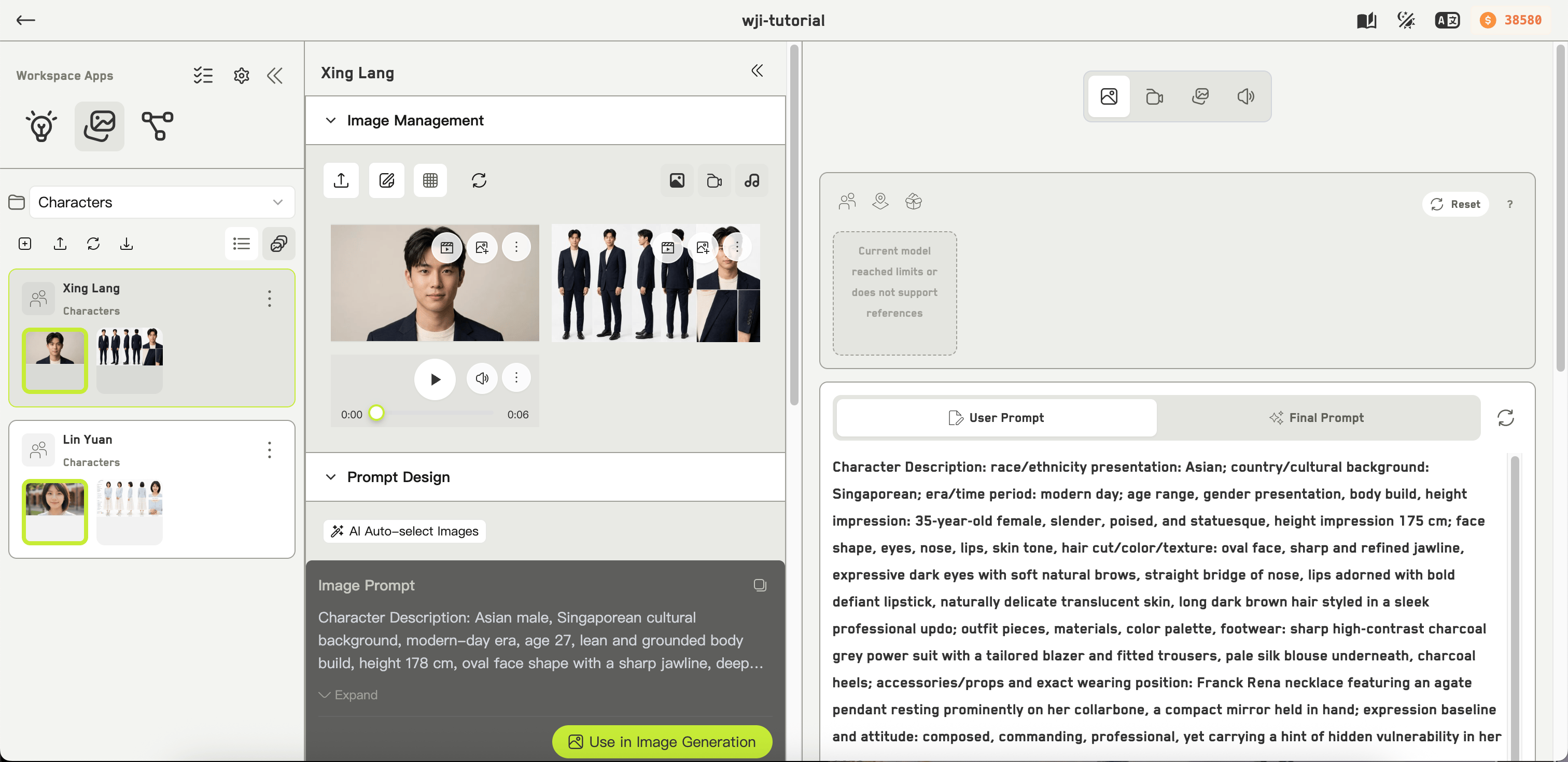The image size is (1568, 762).
Task: Go back using the arrow icon
Action: [x=25, y=20]
